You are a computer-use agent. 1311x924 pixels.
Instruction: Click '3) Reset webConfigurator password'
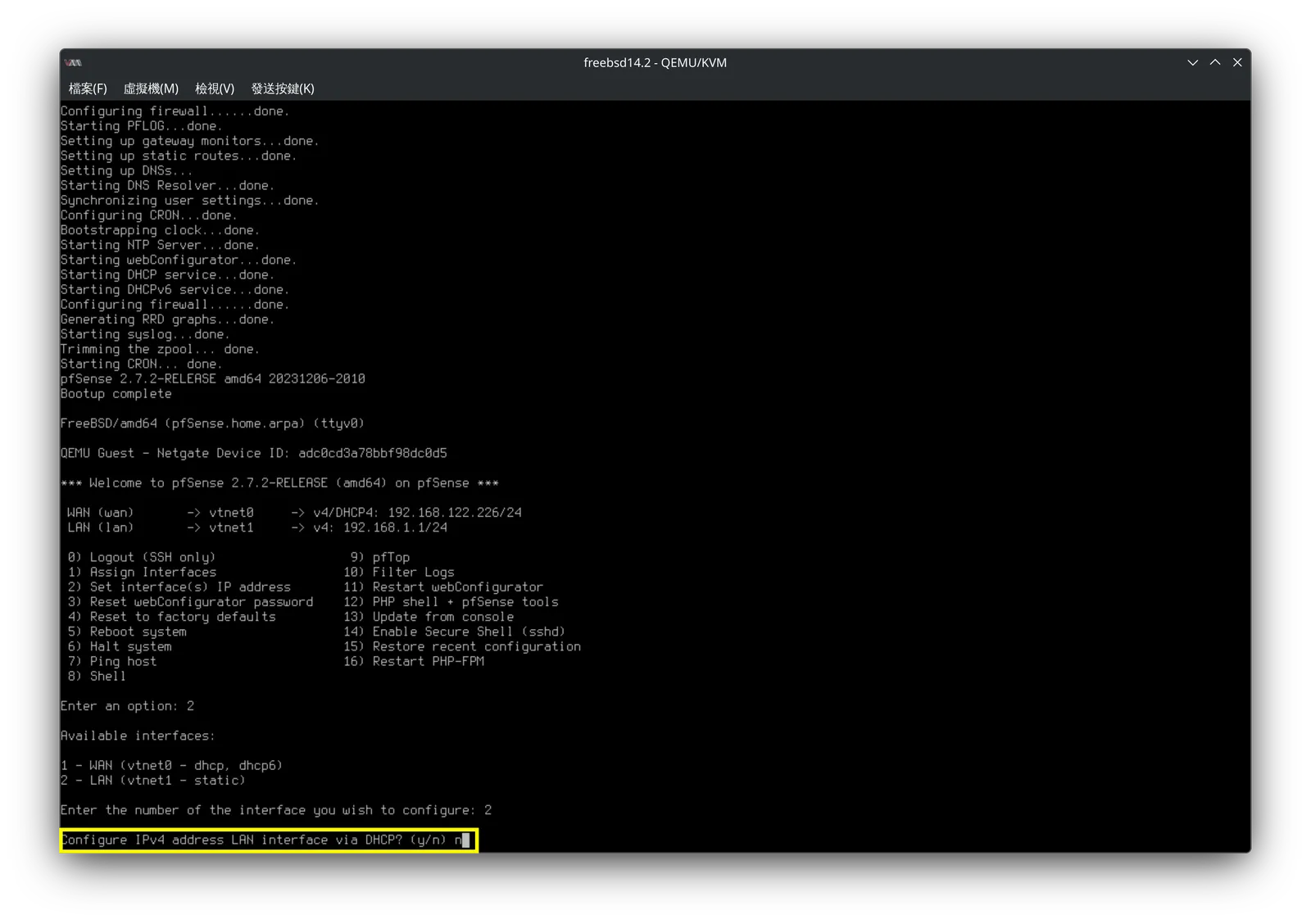190,601
